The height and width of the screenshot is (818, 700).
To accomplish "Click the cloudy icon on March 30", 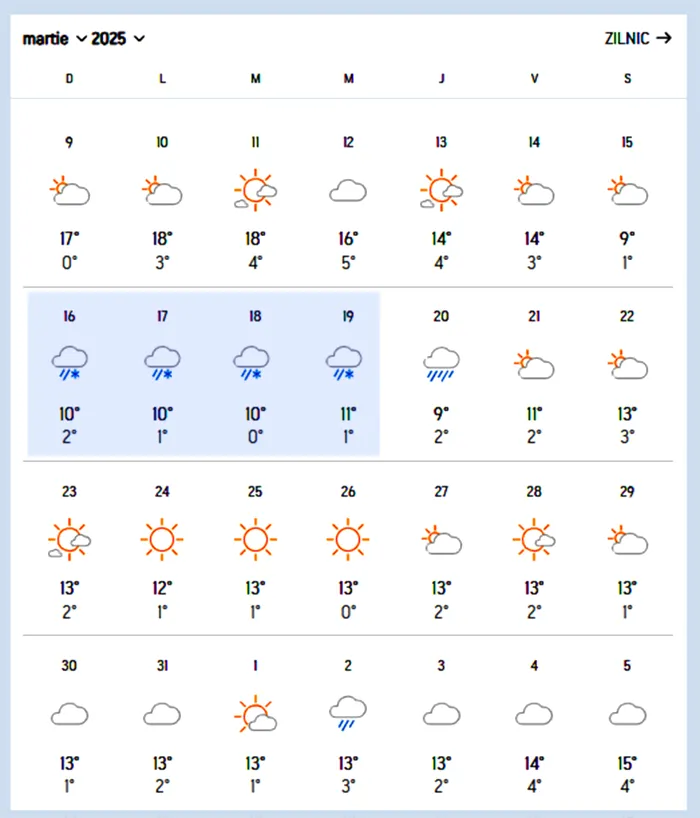I will 69,713.
